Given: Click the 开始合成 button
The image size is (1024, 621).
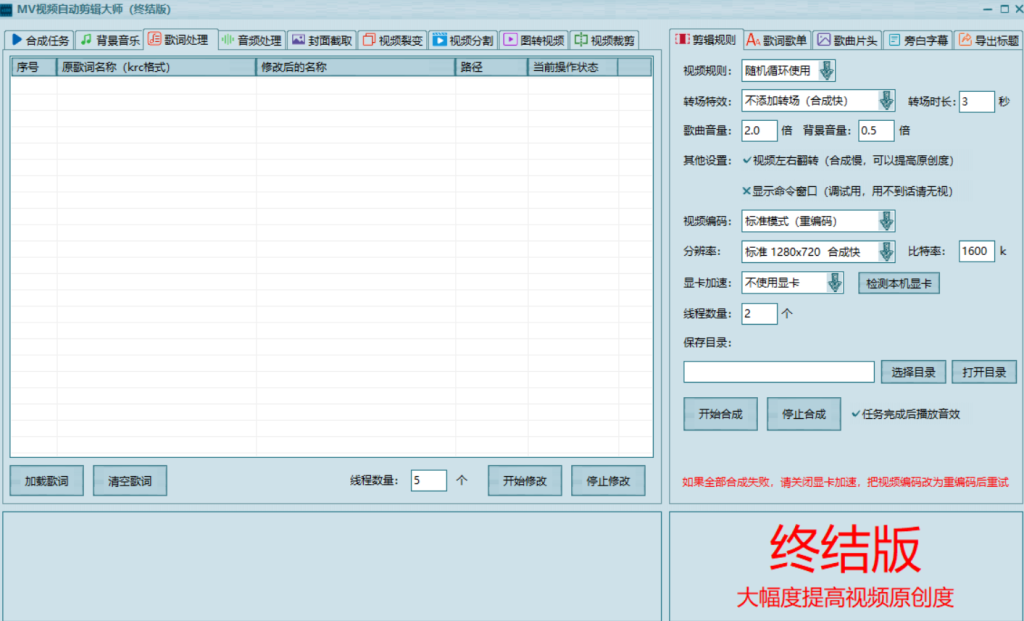Looking at the screenshot, I should point(720,414).
